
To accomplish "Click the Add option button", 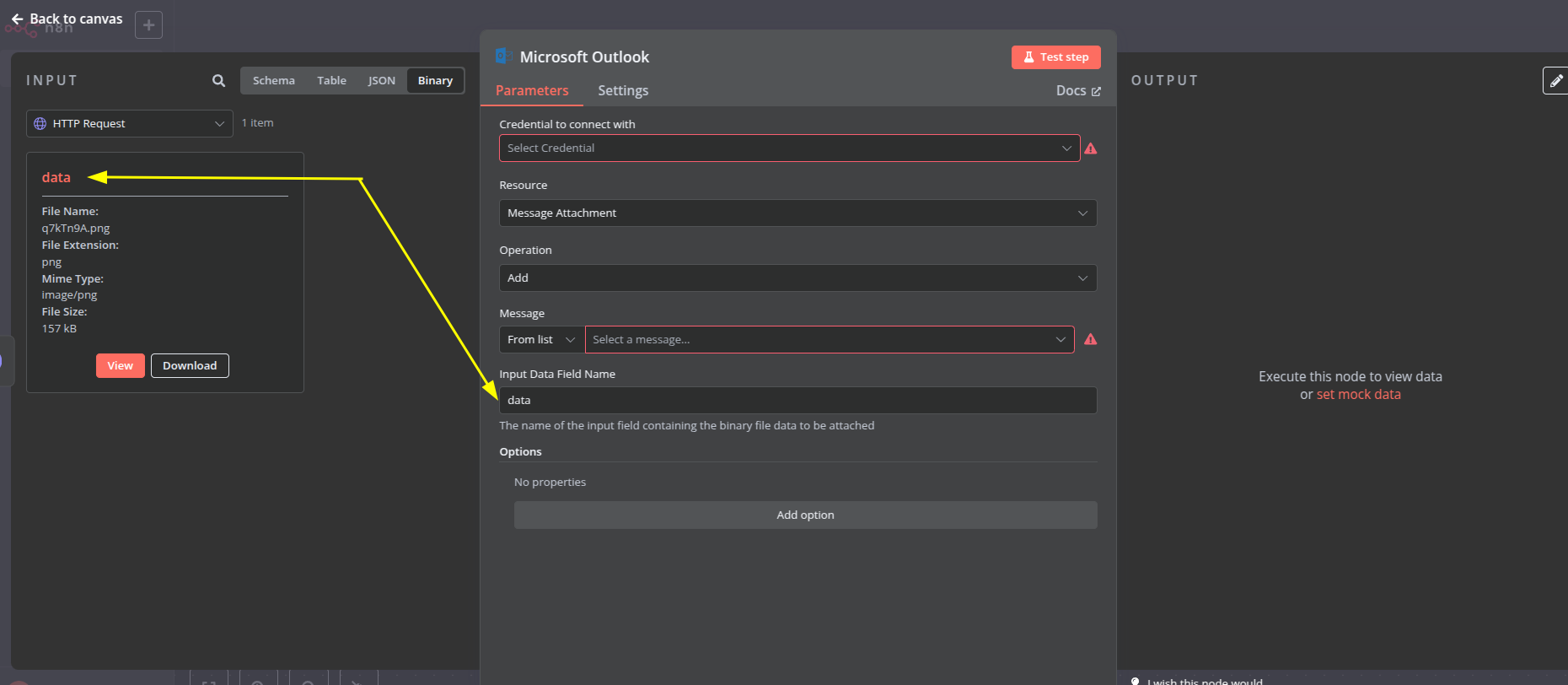I will tap(805, 515).
